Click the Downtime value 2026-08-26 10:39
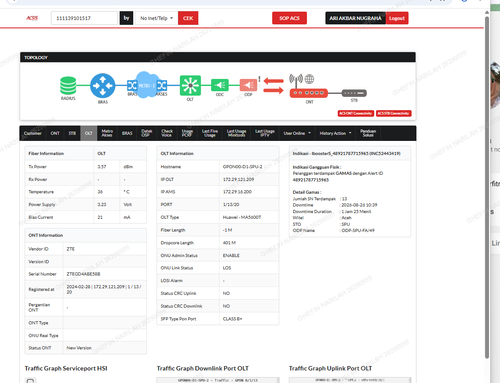This screenshot has width=500, height=383. tap(359, 205)
